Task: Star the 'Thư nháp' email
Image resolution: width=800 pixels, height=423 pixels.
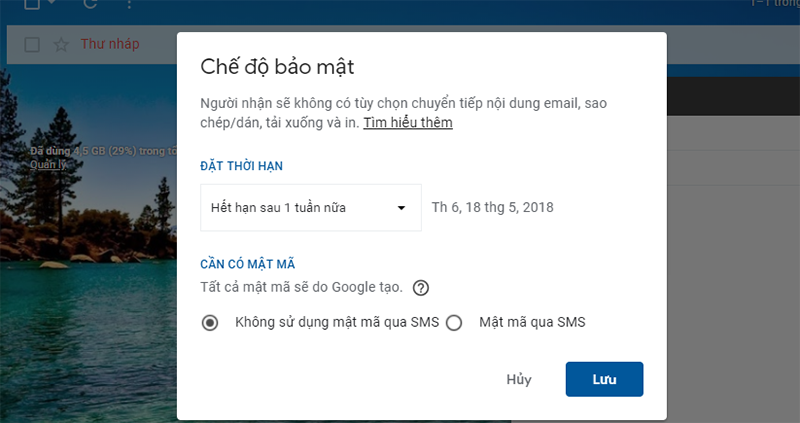Action: coord(61,44)
